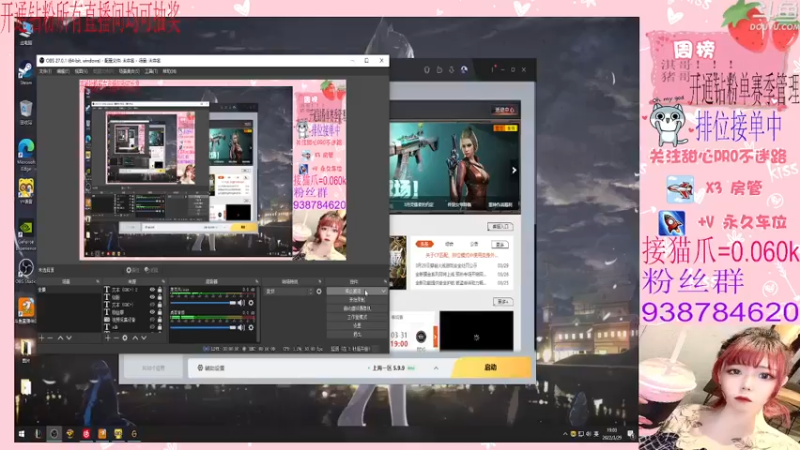This screenshot has width=800, height=450.
Task: Open the 视图 menu in OBS
Action: pos(81,71)
